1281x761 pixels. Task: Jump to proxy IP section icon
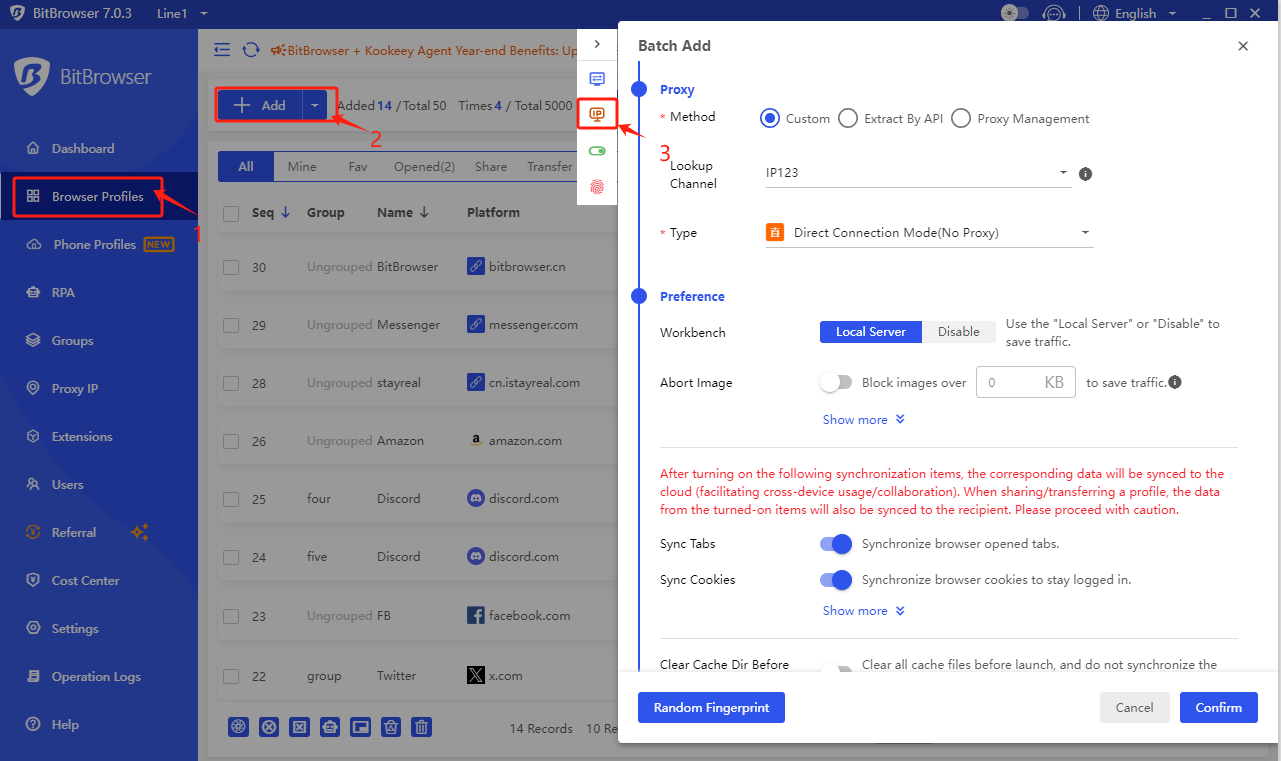tap(597, 114)
